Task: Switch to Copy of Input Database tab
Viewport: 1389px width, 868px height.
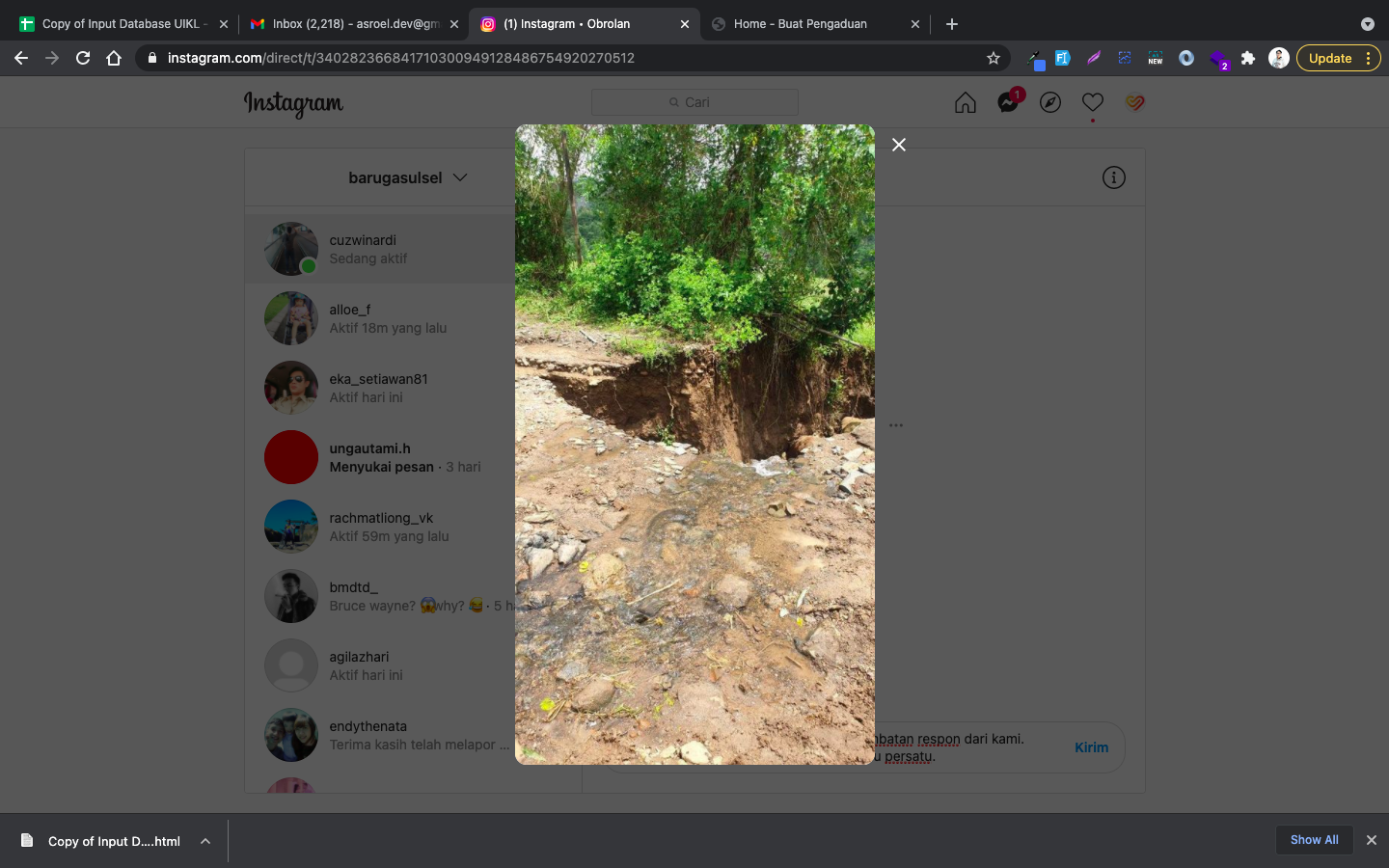Action: 123,24
